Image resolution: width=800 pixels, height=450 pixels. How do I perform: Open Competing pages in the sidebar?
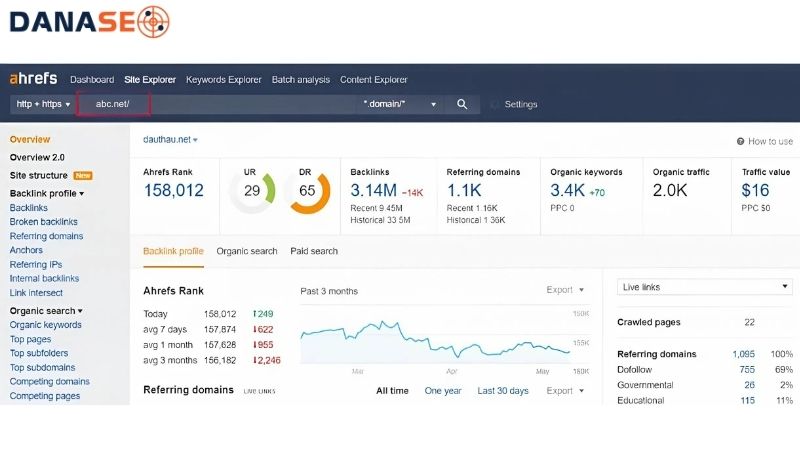[45, 395]
